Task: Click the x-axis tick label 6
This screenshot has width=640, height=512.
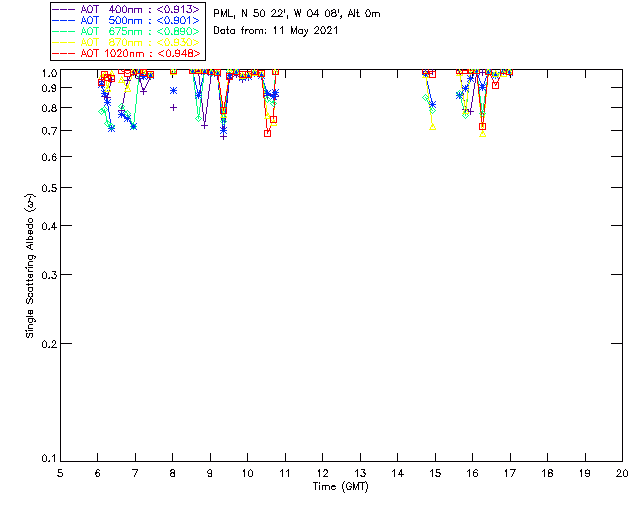Action: point(98,473)
